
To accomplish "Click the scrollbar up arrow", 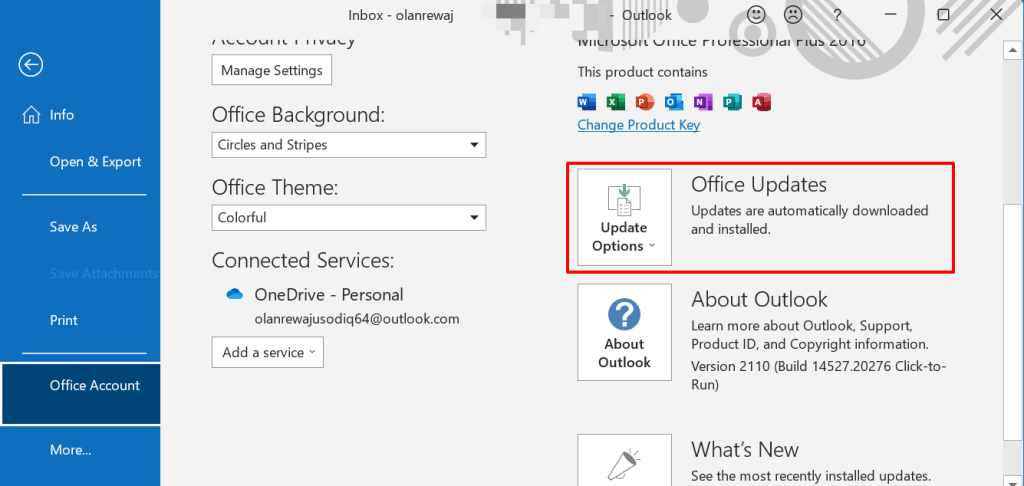I will point(1012,50).
